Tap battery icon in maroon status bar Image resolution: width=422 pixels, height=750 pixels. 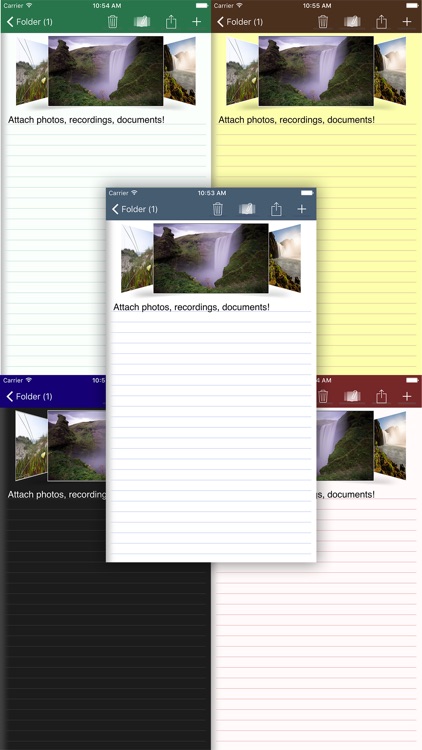pyautogui.click(x=412, y=380)
